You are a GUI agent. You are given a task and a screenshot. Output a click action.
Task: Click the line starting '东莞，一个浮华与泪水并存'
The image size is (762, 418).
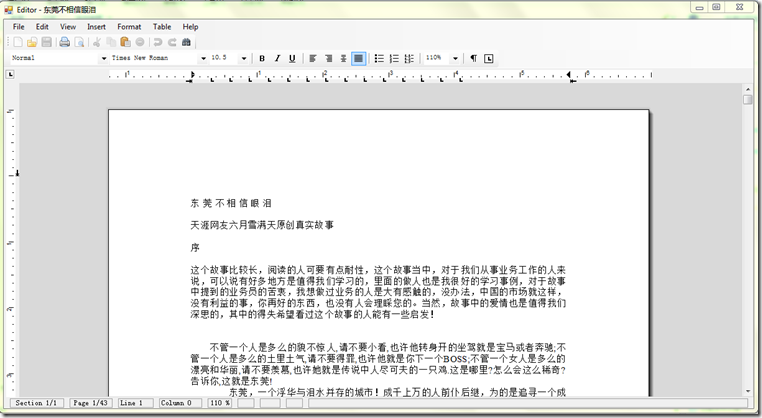click(x=397, y=392)
